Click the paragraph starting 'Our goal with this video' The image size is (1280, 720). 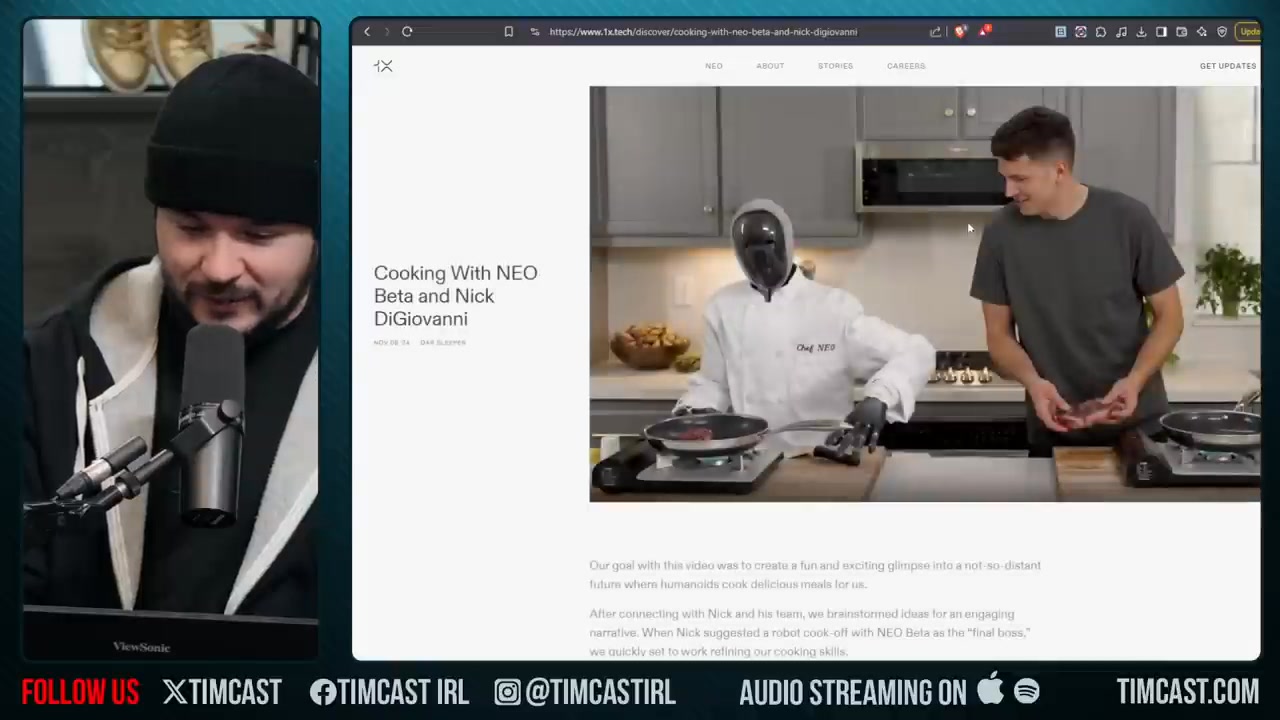pyautogui.click(x=815, y=575)
